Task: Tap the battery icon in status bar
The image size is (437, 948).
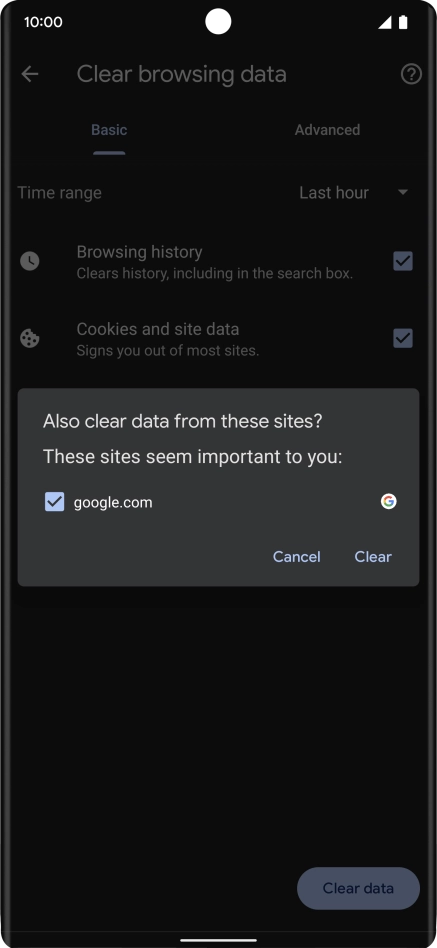Action: 403,22
